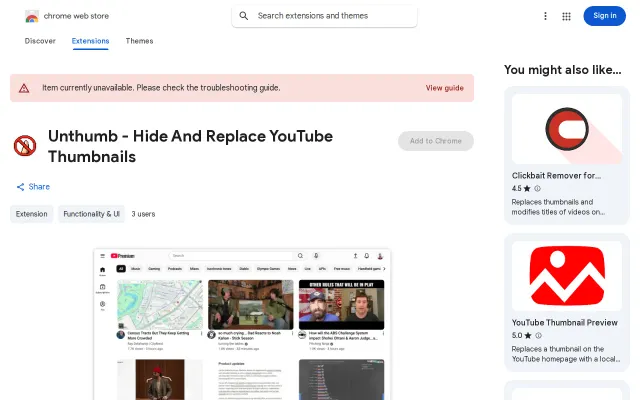
Task: Focus the Search extensions and themes field
Action: [324, 16]
